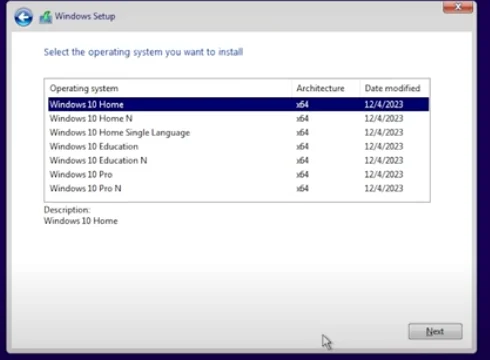Pick Windows 10 Education N edition
The image size is (490, 360).
point(238,160)
